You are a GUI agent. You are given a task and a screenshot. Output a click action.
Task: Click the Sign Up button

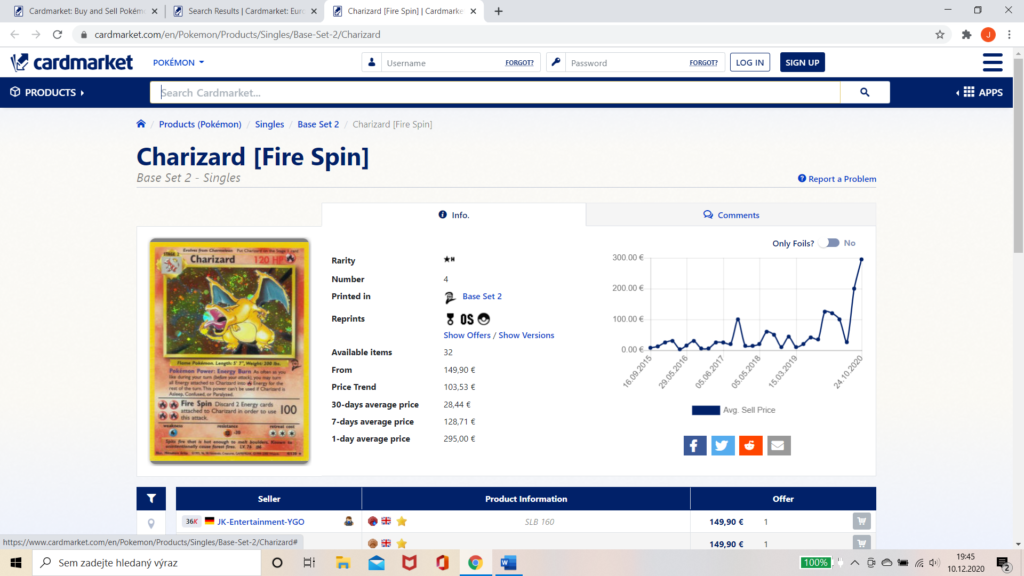[802, 63]
